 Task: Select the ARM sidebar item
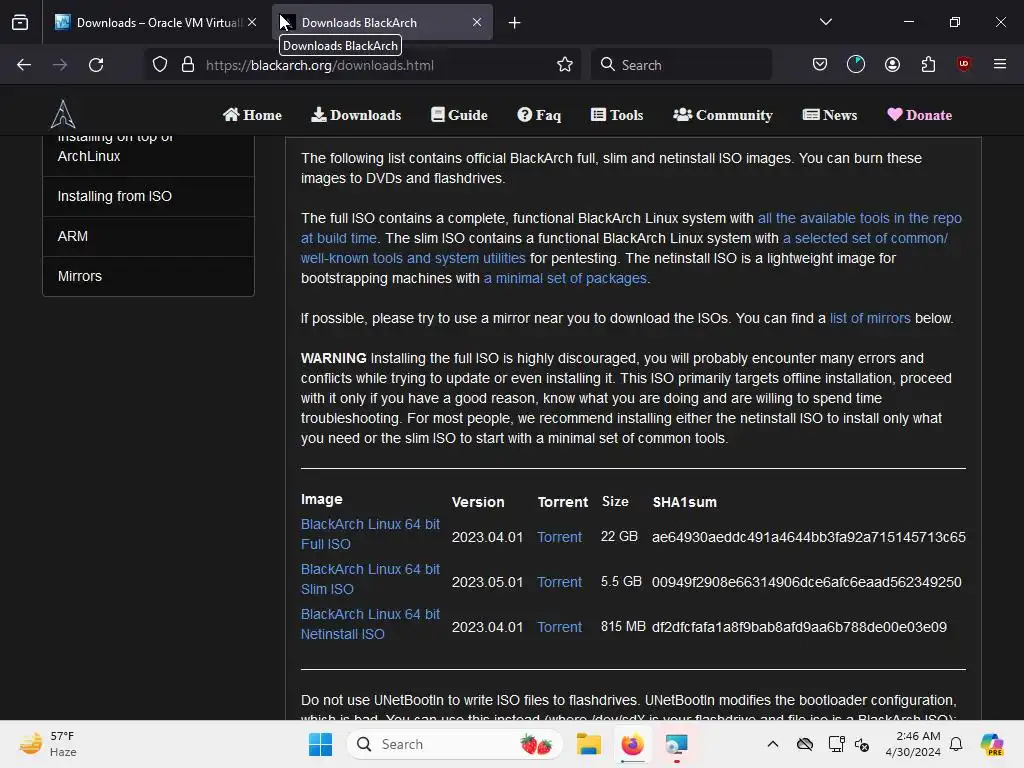tap(148, 236)
